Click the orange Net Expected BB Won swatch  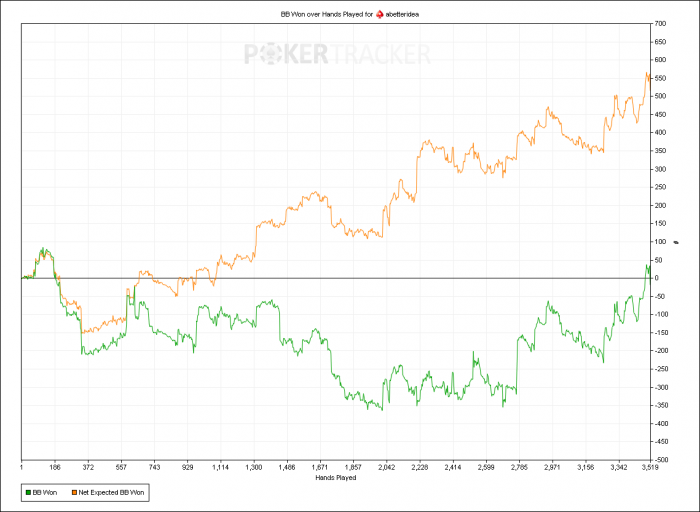(x=75, y=493)
